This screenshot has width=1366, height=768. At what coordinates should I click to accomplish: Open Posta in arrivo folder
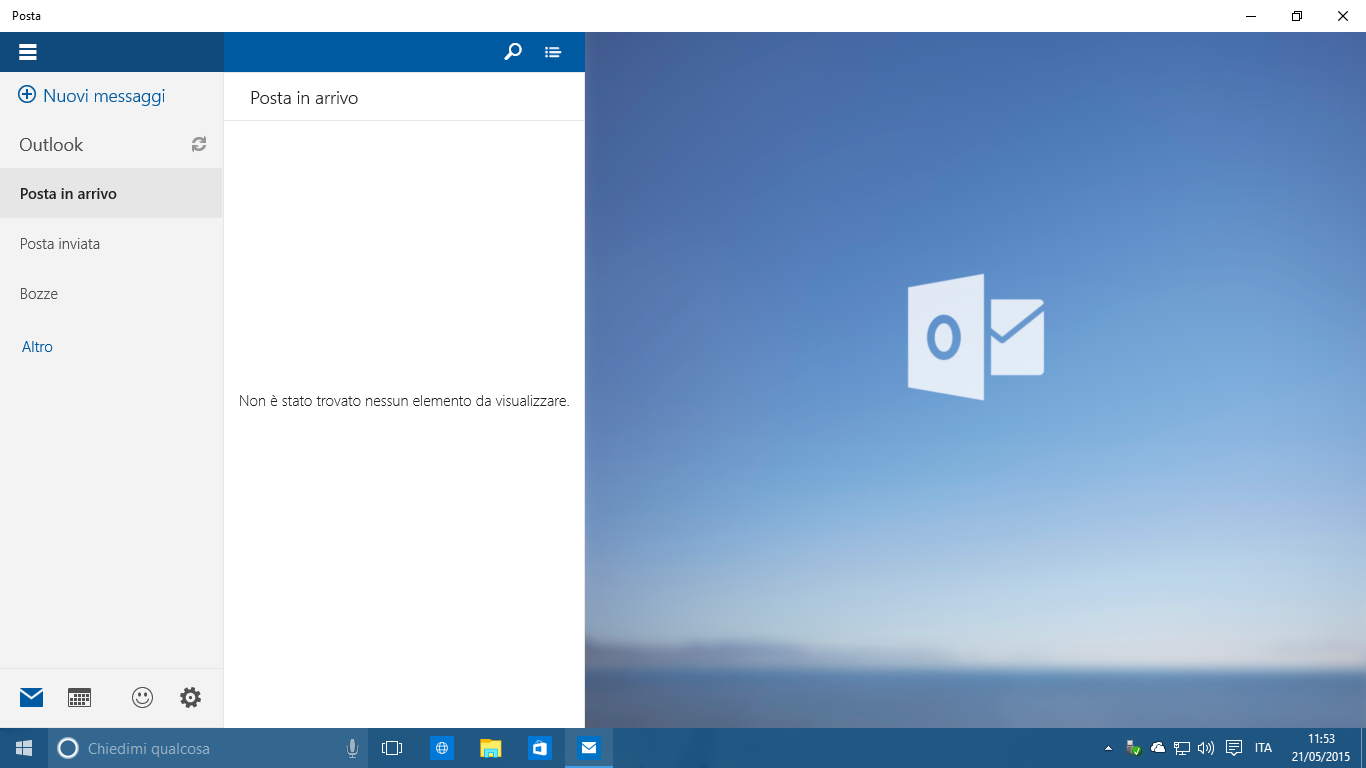[x=111, y=193]
